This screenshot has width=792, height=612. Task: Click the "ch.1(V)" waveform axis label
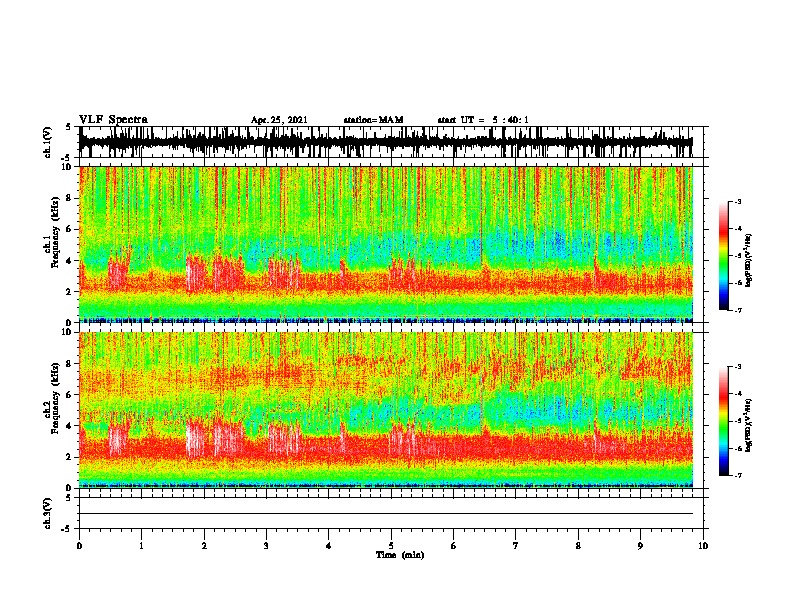coord(47,142)
